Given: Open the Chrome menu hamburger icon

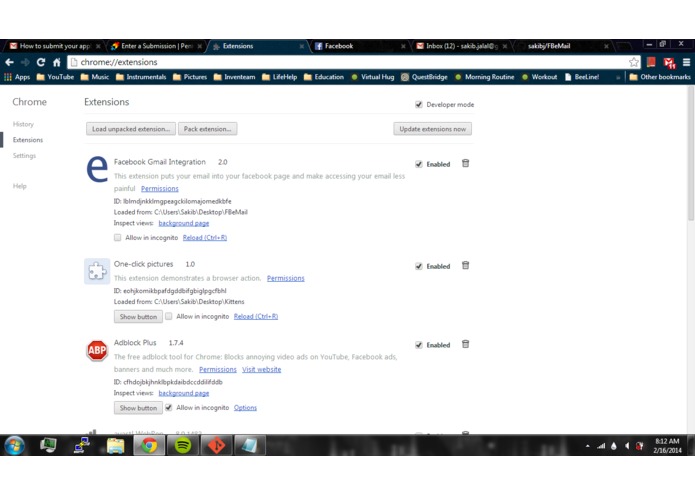Looking at the screenshot, I should [686, 62].
